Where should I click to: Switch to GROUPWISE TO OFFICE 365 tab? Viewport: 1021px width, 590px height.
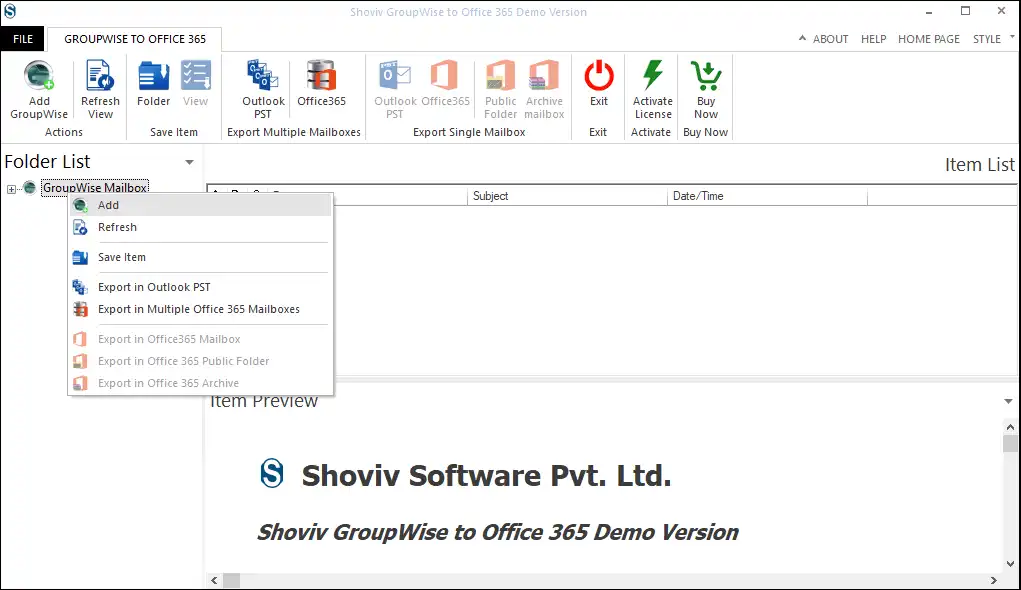coord(135,39)
